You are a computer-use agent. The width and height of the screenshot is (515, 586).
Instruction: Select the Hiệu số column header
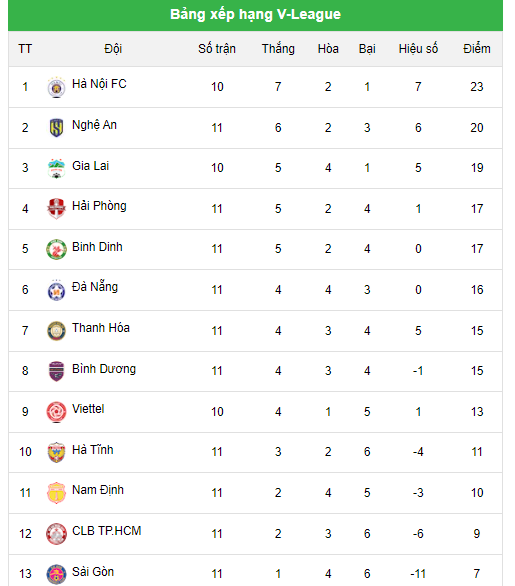(418, 49)
